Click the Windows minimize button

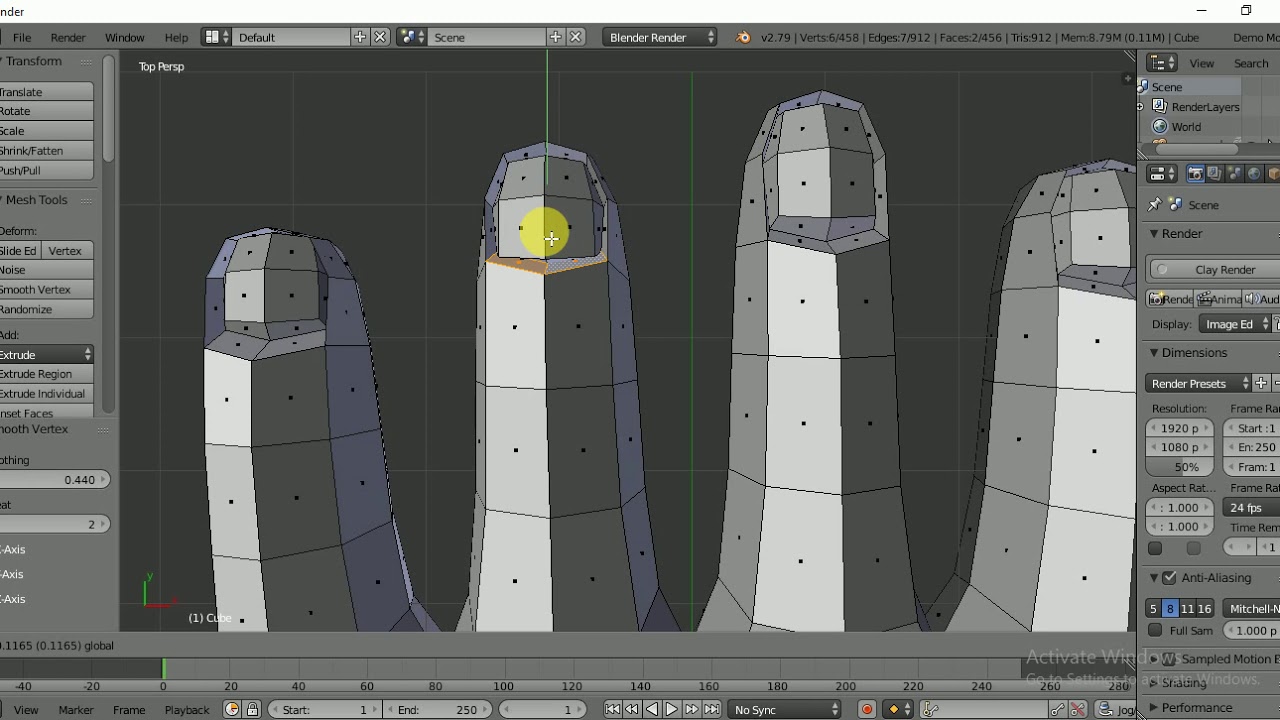click(x=1202, y=11)
